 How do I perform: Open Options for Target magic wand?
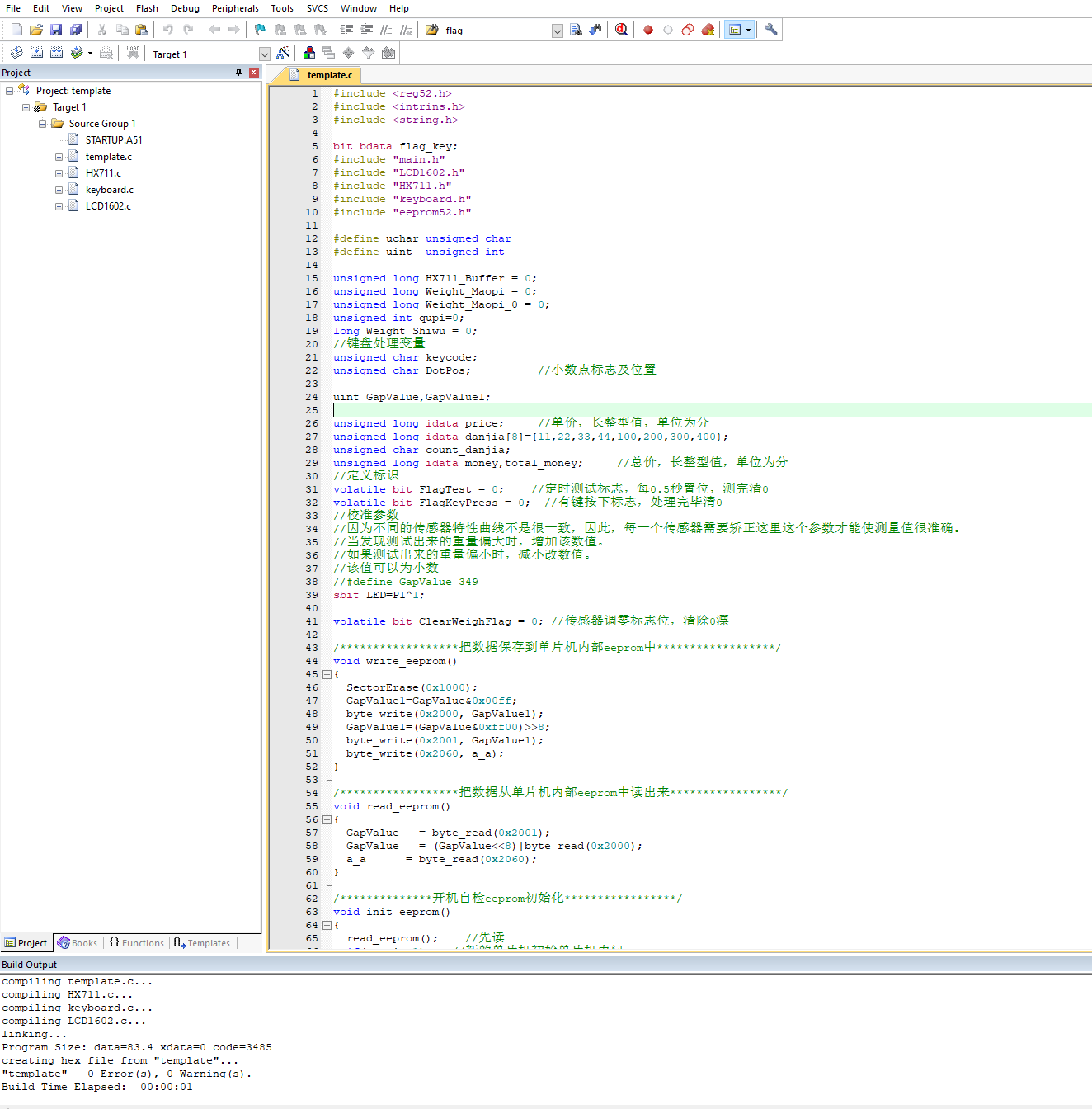pyautogui.click(x=283, y=53)
